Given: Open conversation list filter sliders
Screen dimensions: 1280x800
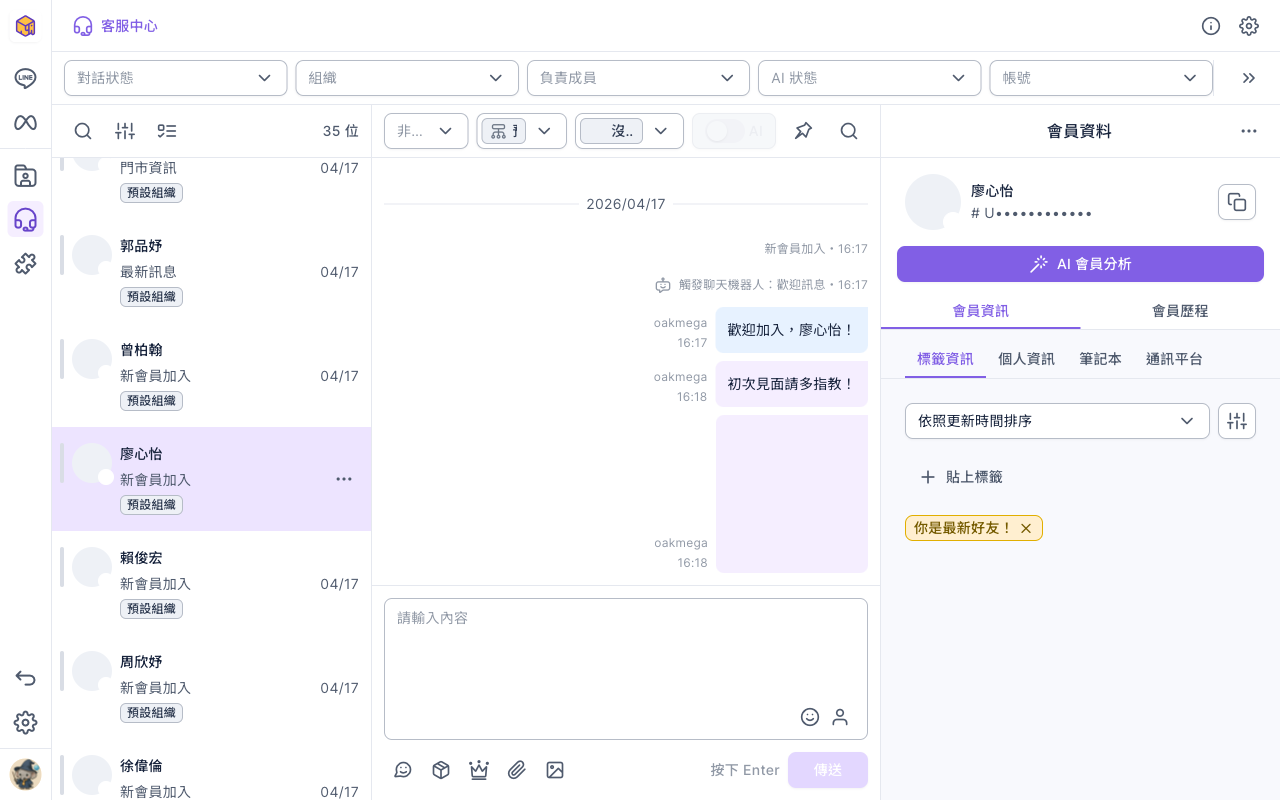Looking at the screenshot, I should click(125, 131).
